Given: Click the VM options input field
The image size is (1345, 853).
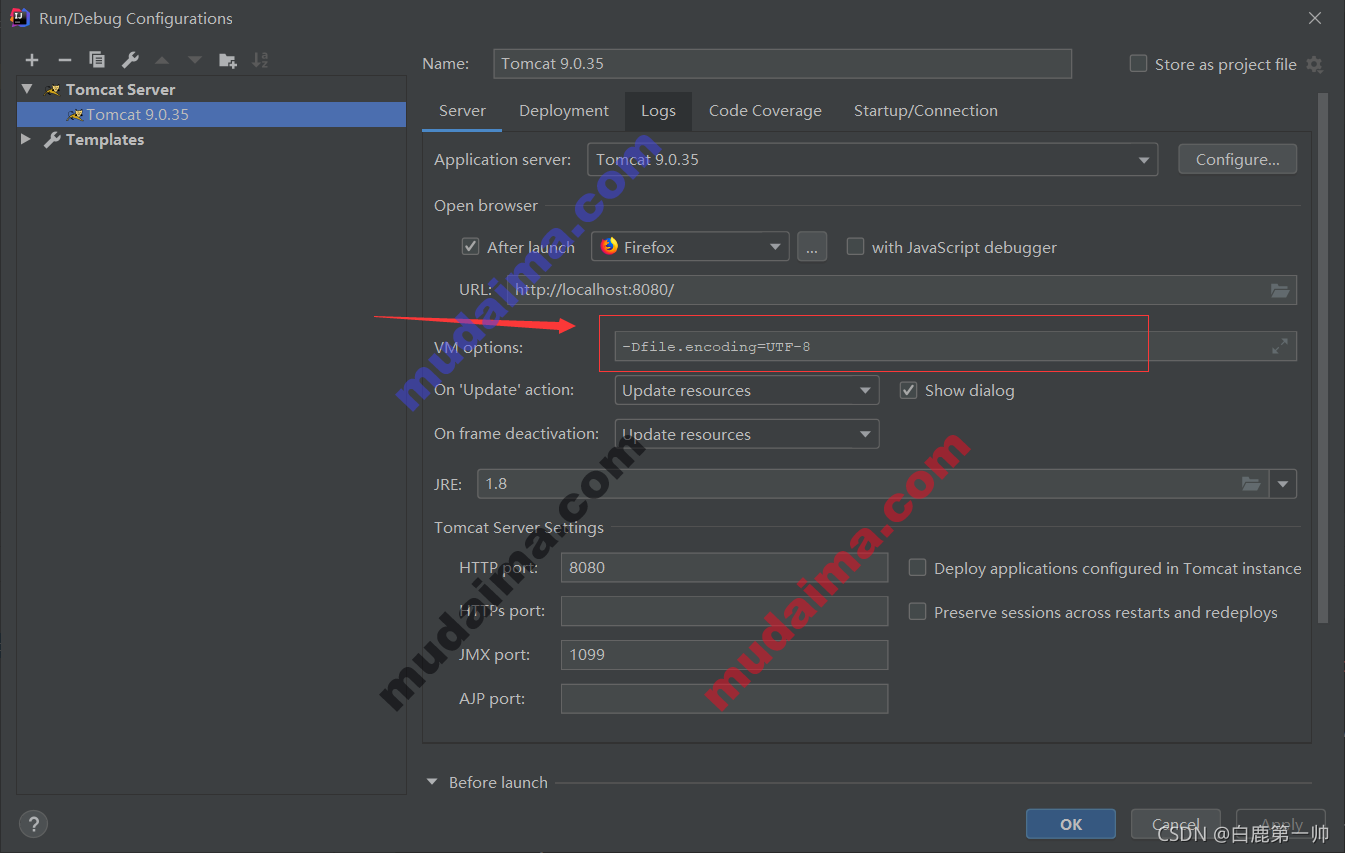Looking at the screenshot, I should (956, 346).
